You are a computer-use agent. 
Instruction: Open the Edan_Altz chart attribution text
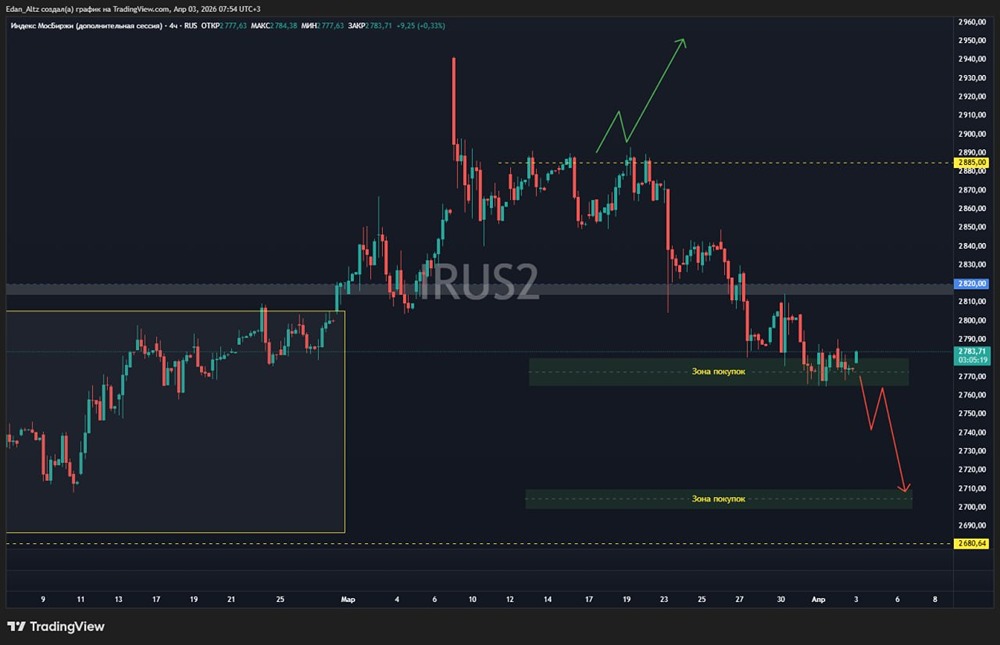pyautogui.click(x=133, y=9)
